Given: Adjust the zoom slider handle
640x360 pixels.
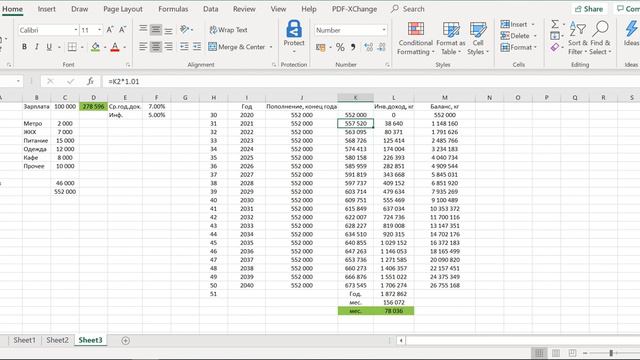Looking at the screenshot, I should [x=611, y=353].
